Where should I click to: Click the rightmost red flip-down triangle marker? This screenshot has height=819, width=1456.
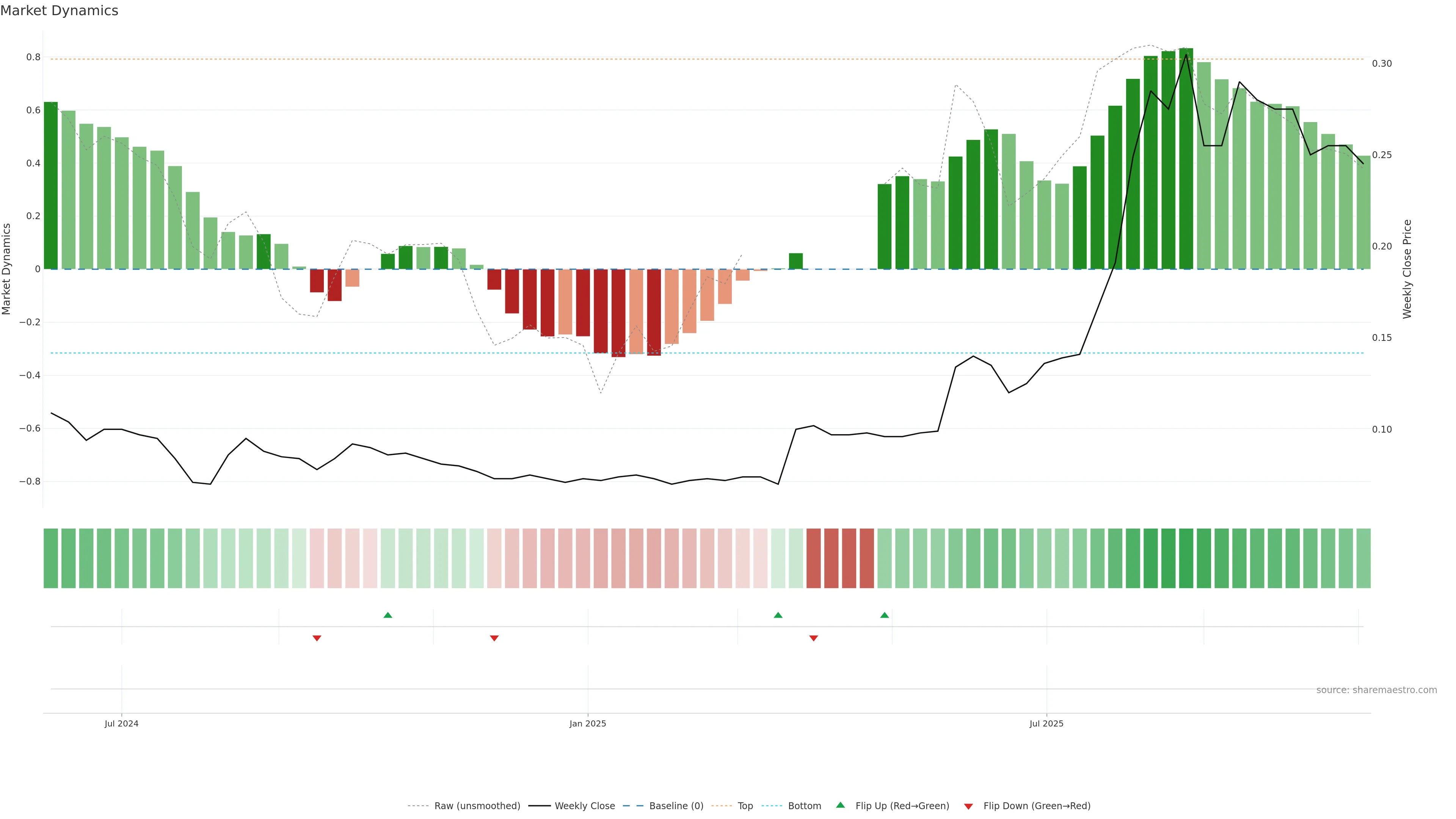point(814,638)
